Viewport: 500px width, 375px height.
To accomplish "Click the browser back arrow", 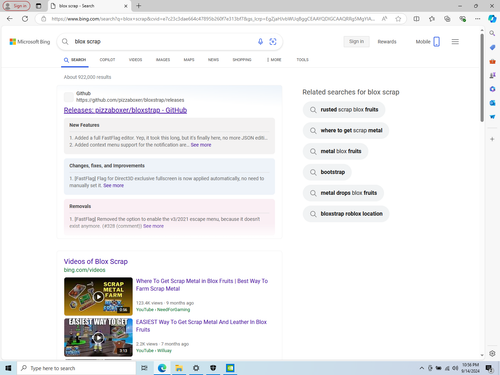I will pos(9,19).
